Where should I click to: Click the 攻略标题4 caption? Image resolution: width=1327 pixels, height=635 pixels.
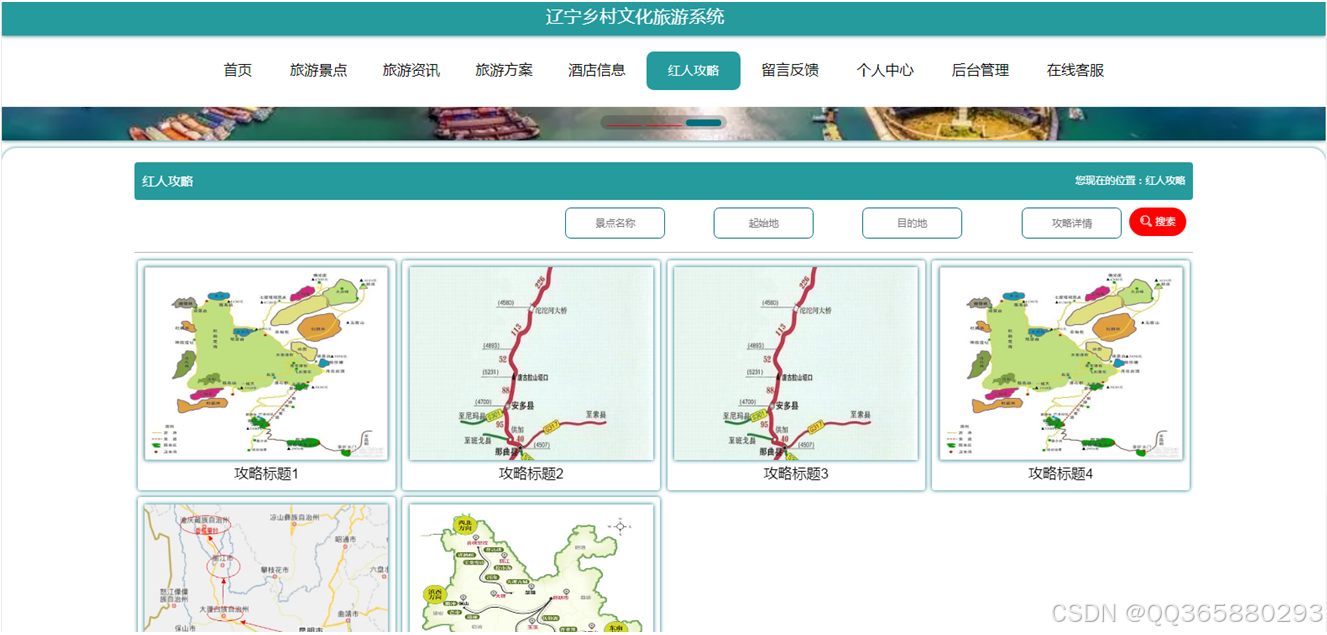1061,474
